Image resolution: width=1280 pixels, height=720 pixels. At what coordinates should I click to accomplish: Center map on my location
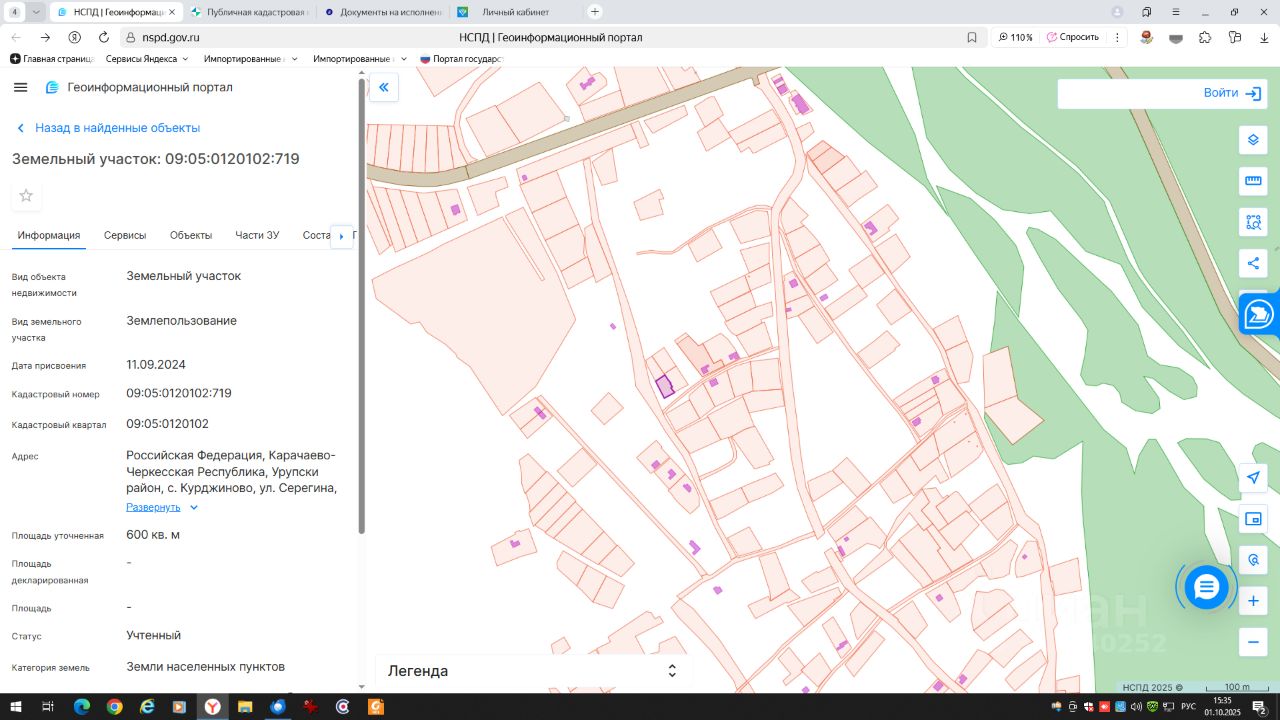[x=1253, y=477]
